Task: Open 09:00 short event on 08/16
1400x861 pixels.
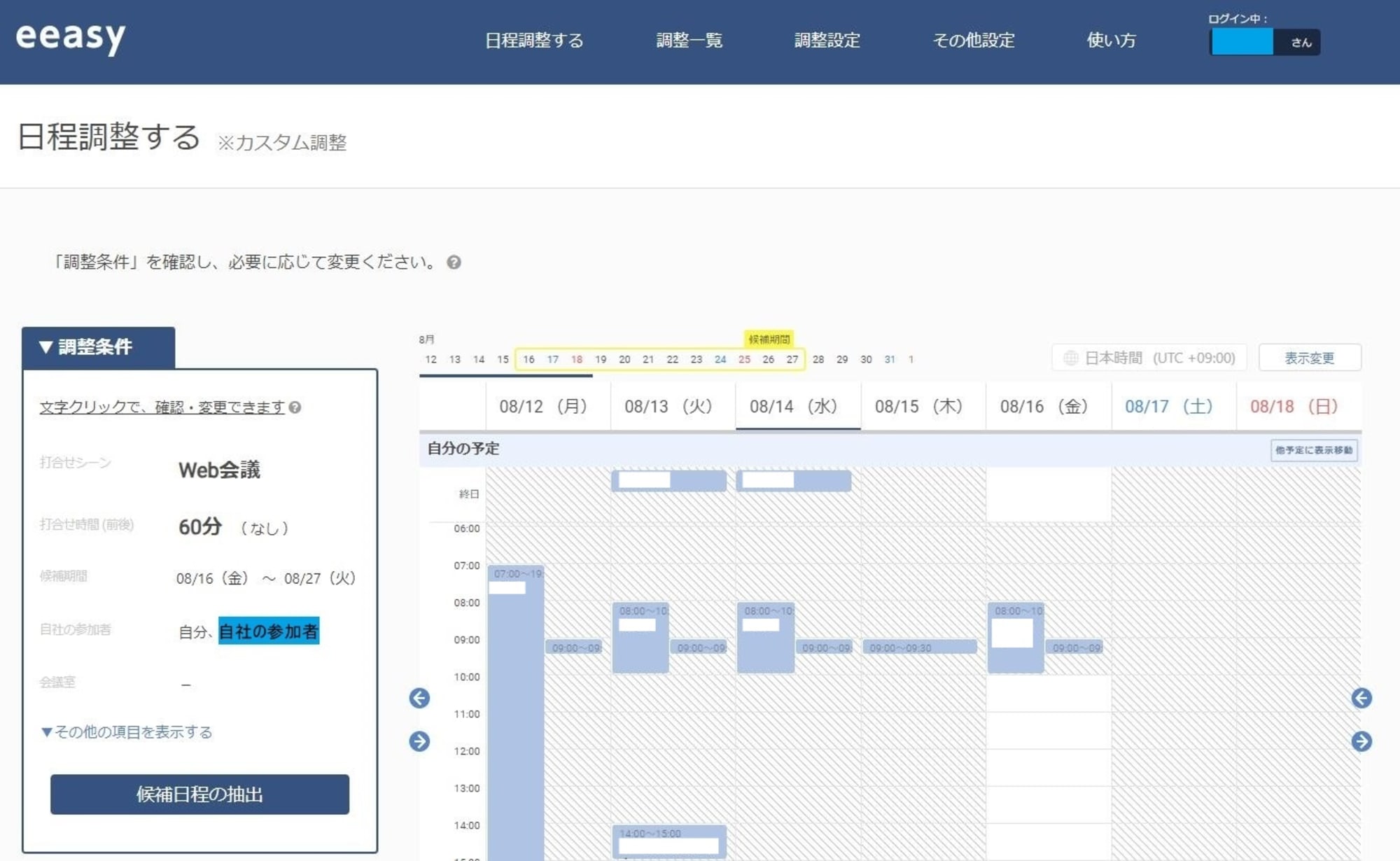Action: (1074, 647)
